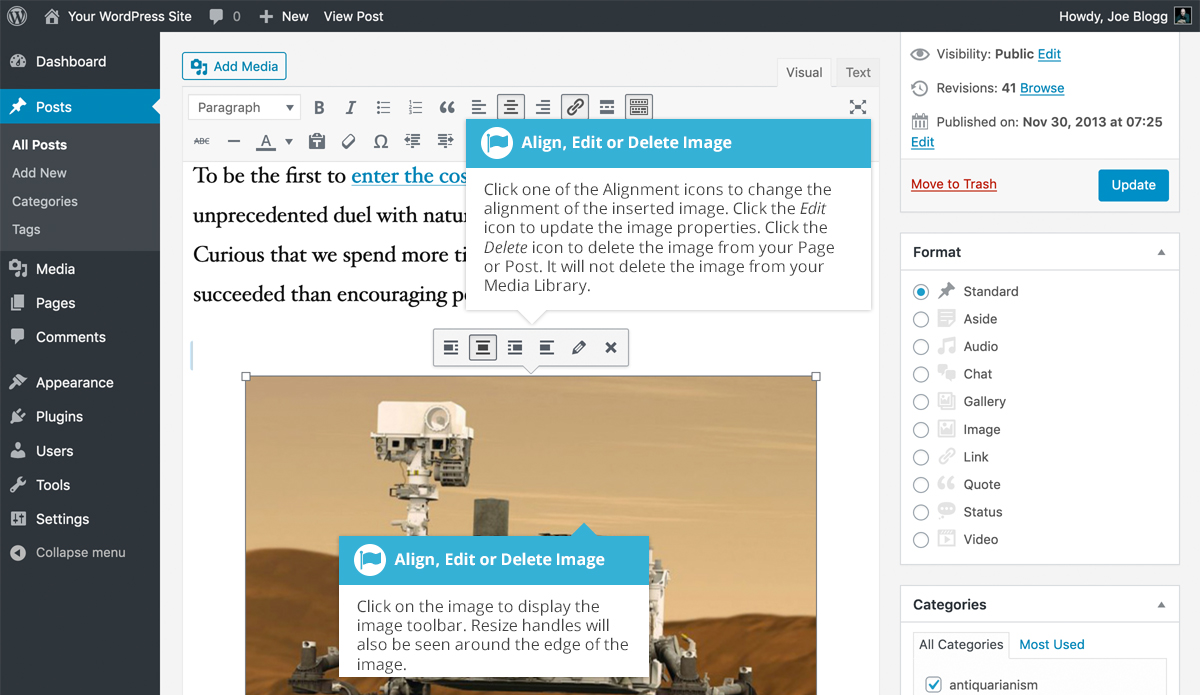Viewport: 1200px width, 695px height.
Task: Select the Standard post format
Action: click(920, 291)
